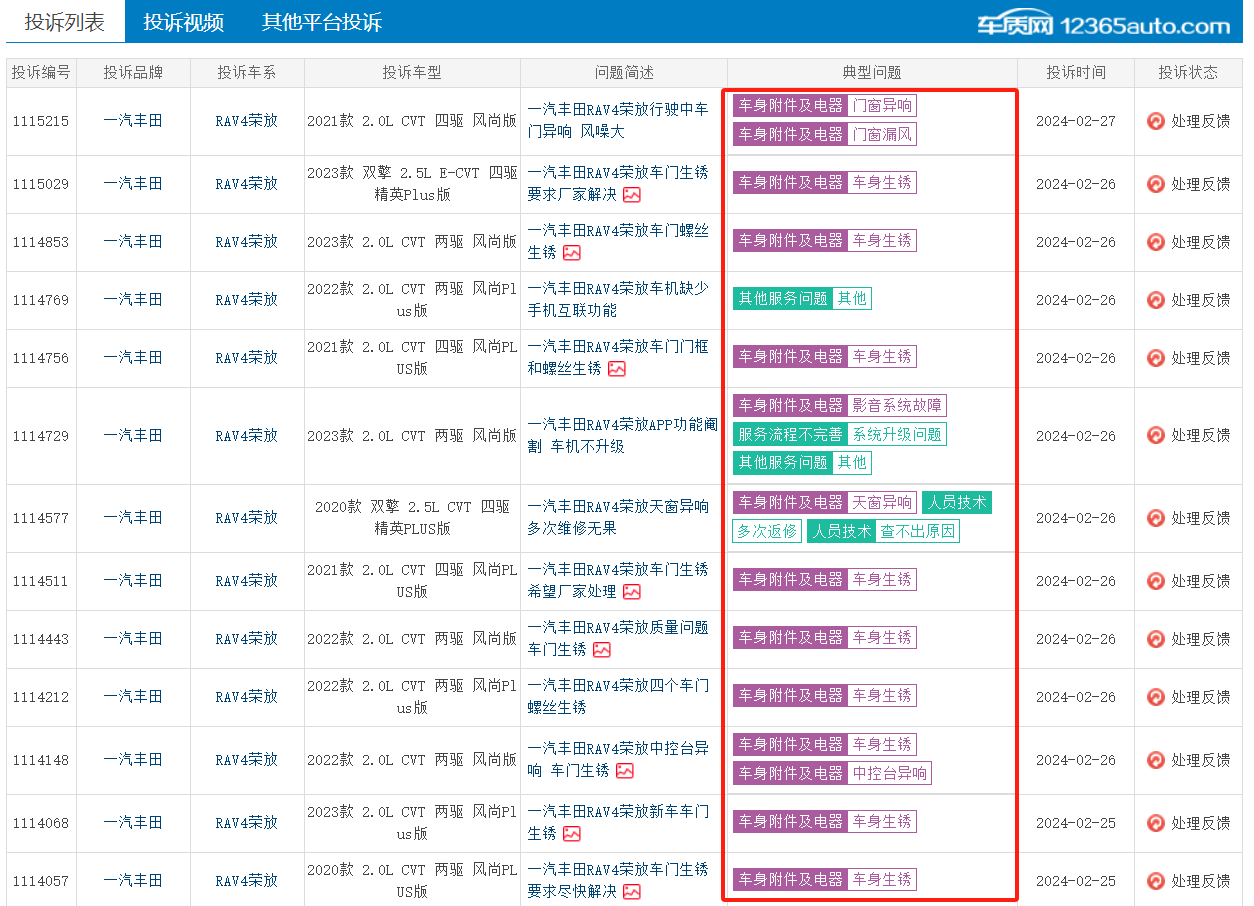
Task: Open image icon in complaint 1114068 summary
Action: pyautogui.click(x=572, y=834)
